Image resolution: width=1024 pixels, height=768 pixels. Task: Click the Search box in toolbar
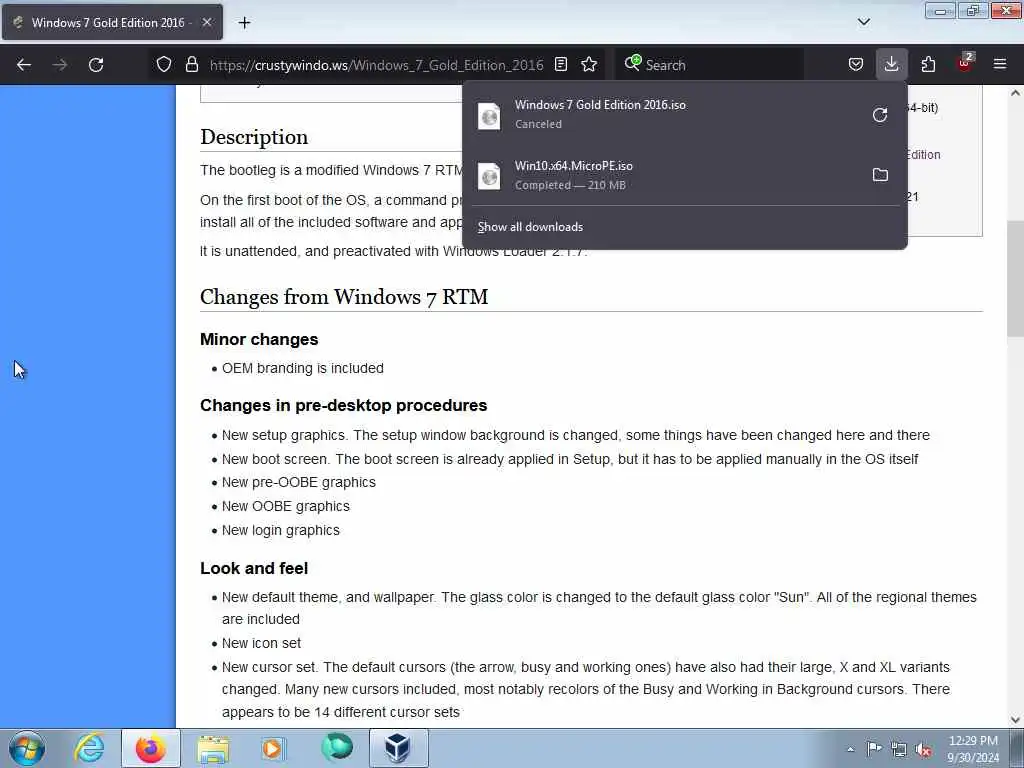710,65
